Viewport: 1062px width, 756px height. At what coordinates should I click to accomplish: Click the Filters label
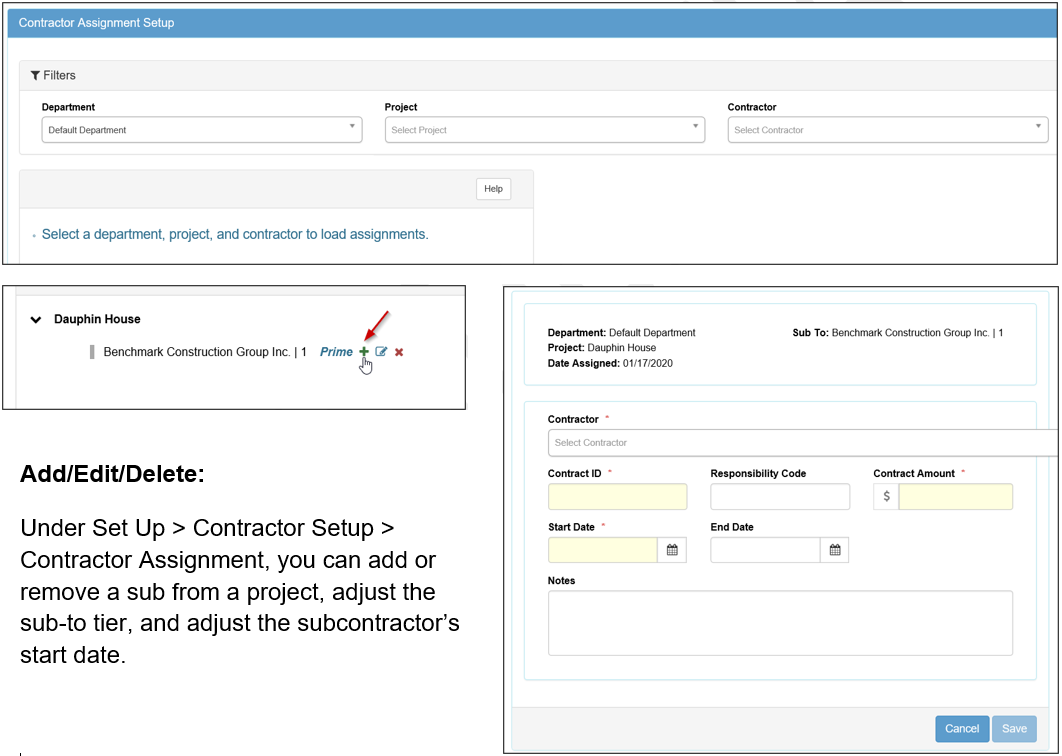click(x=60, y=75)
